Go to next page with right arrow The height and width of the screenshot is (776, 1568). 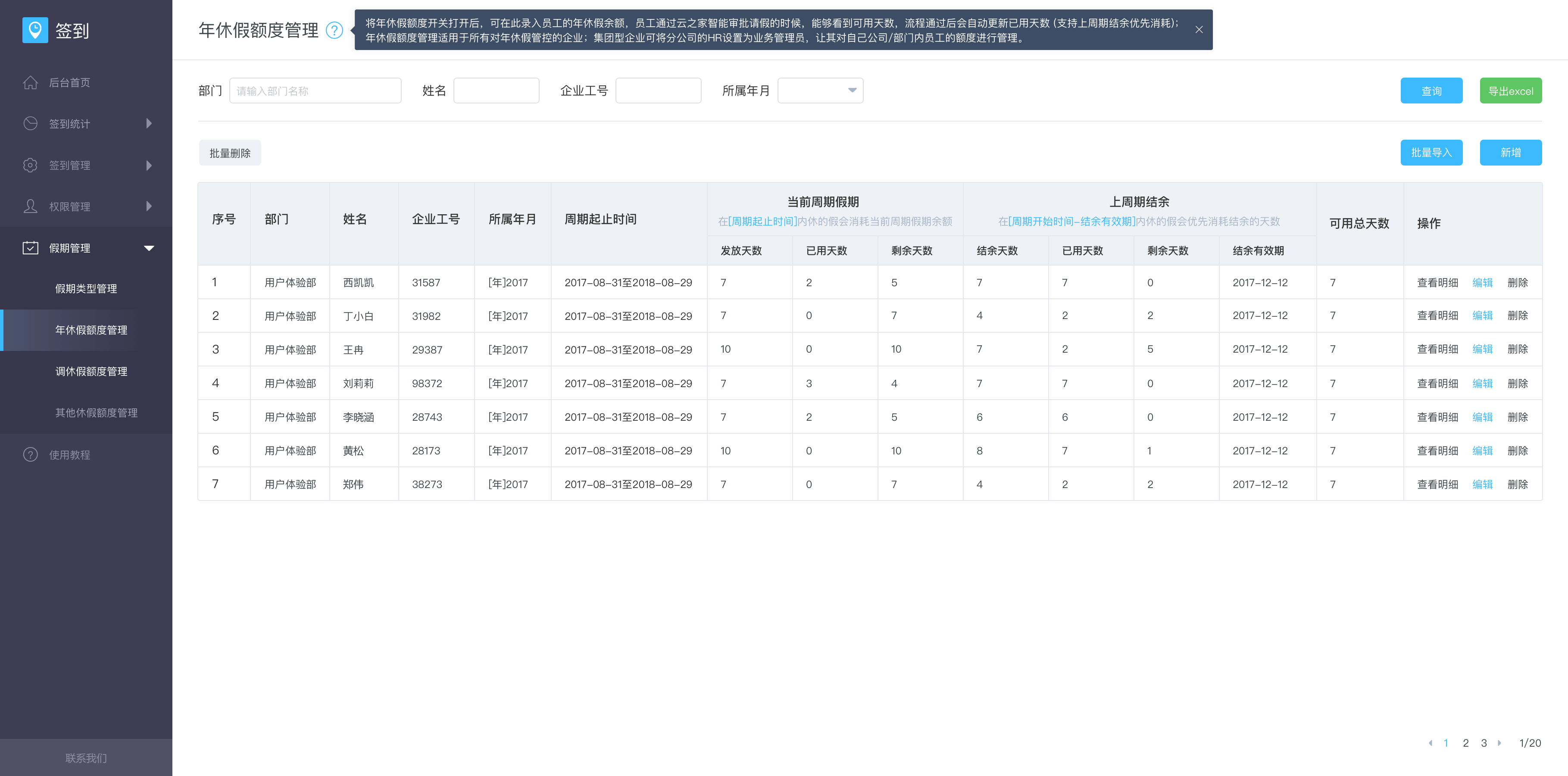(1499, 742)
